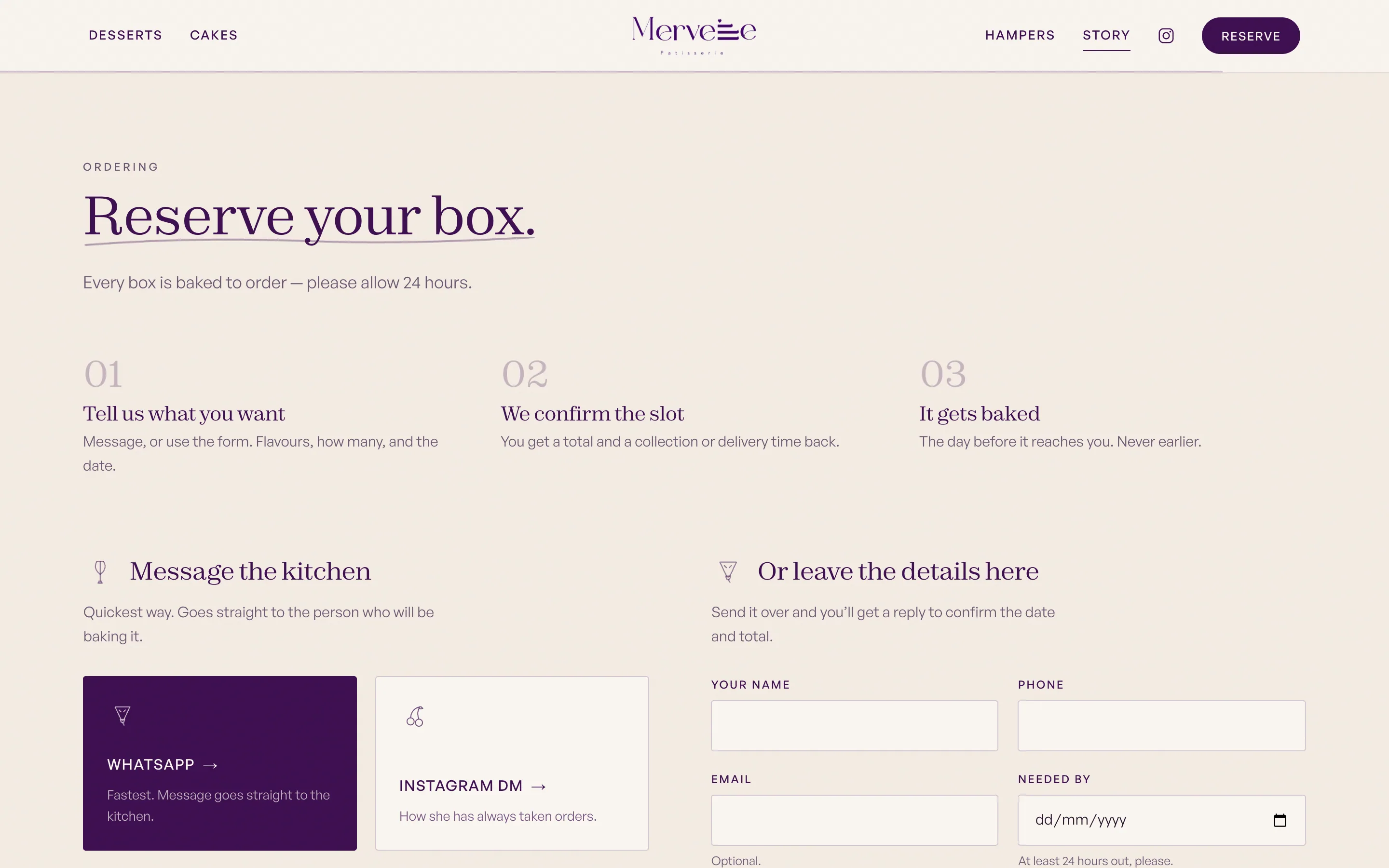Image resolution: width=1389 pixels, height=868 pixels.
Task: Click the 'Quickest way. Goes straight' paragraph
Action: [259, 624]
